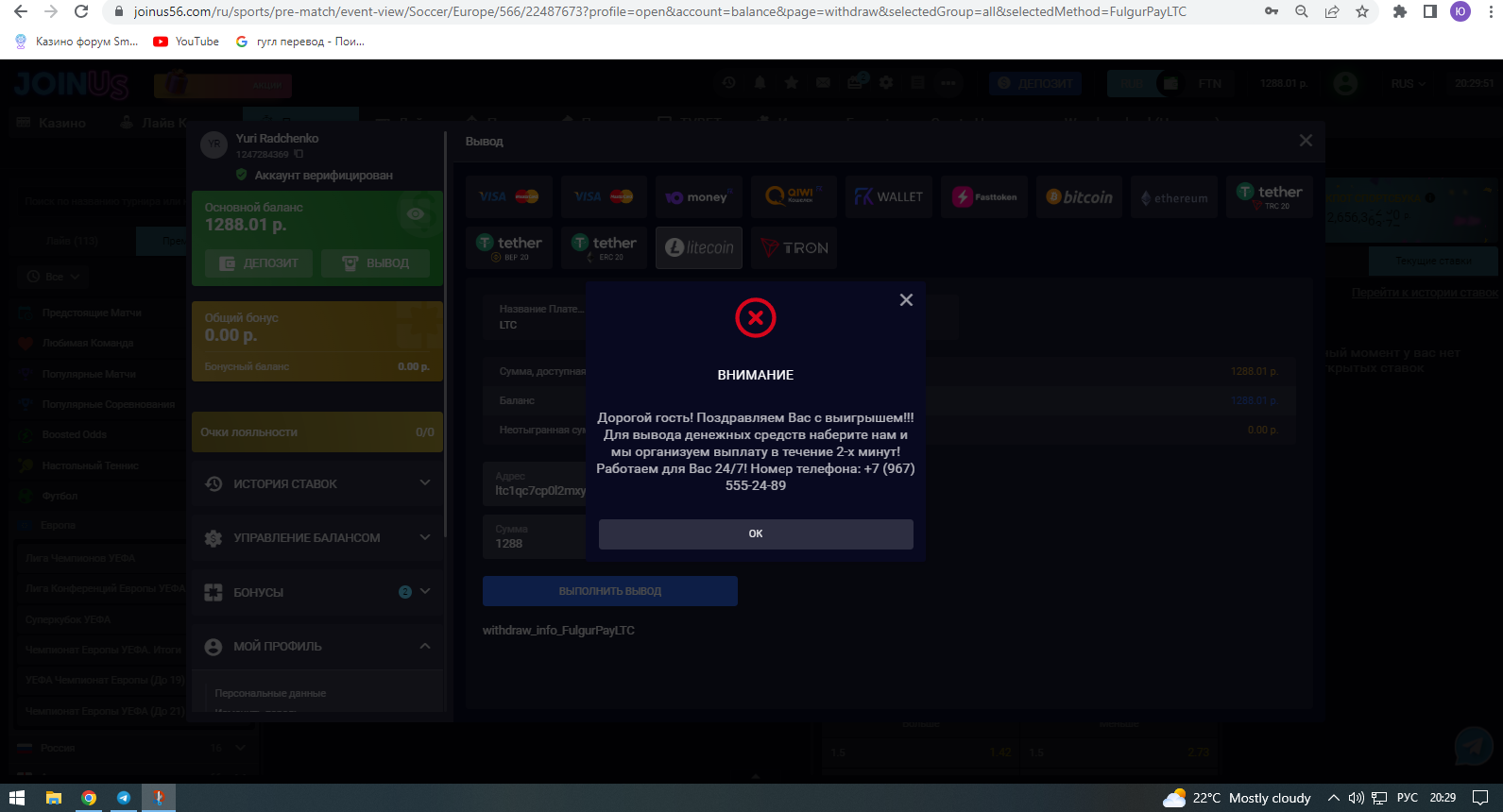The image size is (1503, 812).
Task: Reload the page in Chrome
Action: click(x=81, y=11)
